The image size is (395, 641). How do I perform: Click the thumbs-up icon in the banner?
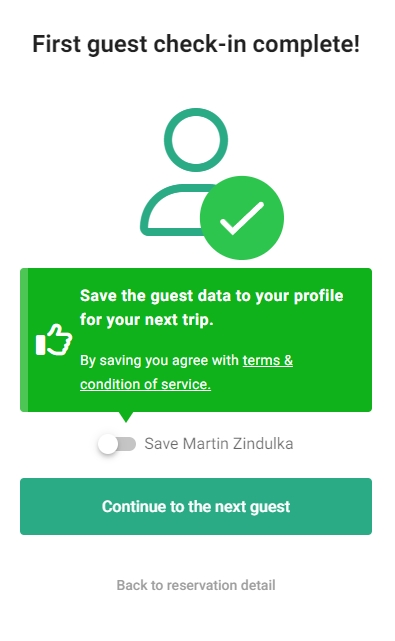(54, 340)
